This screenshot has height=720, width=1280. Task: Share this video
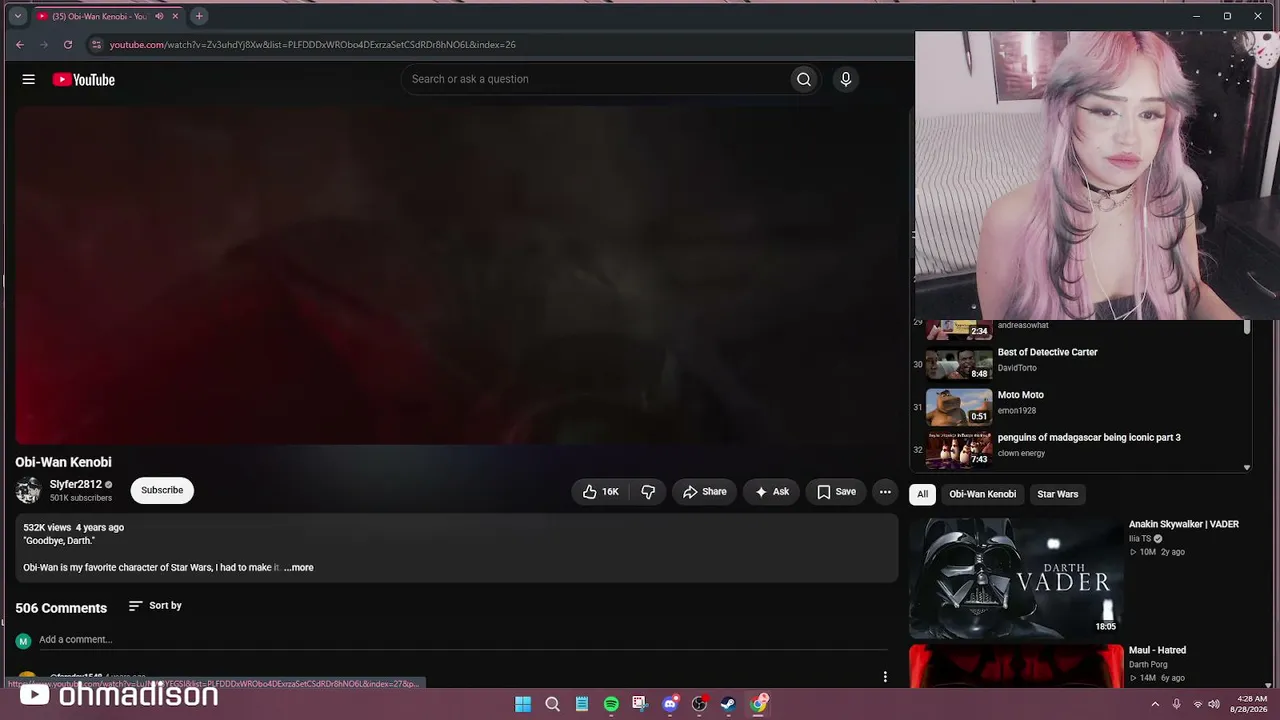[705, 491]
